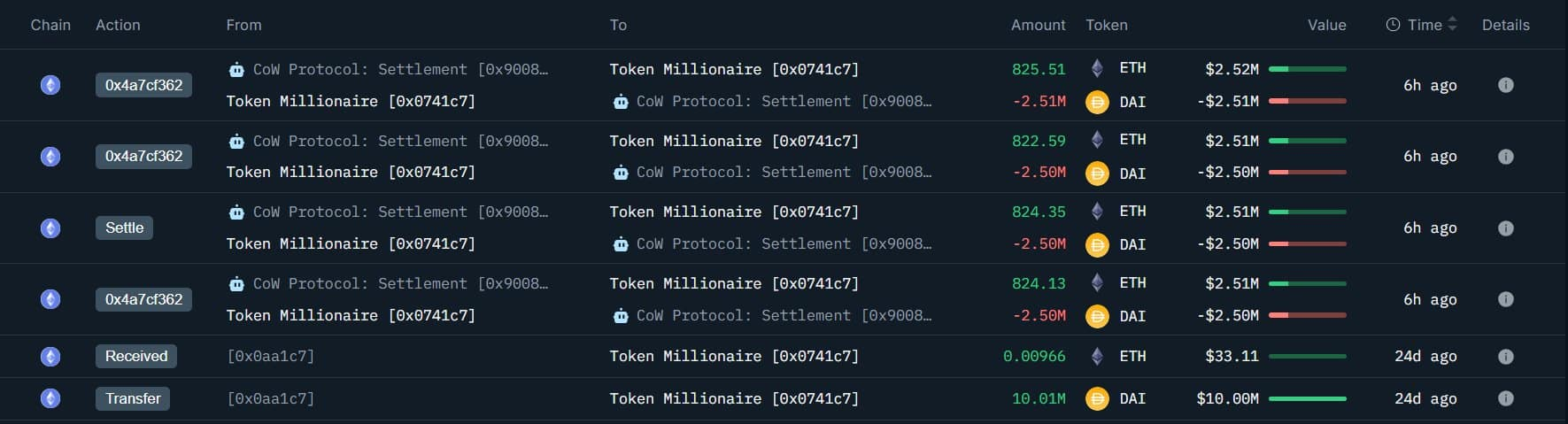Click the Transfer action tag
This screenshot has height=424, width=1568.
pos(133,398)
